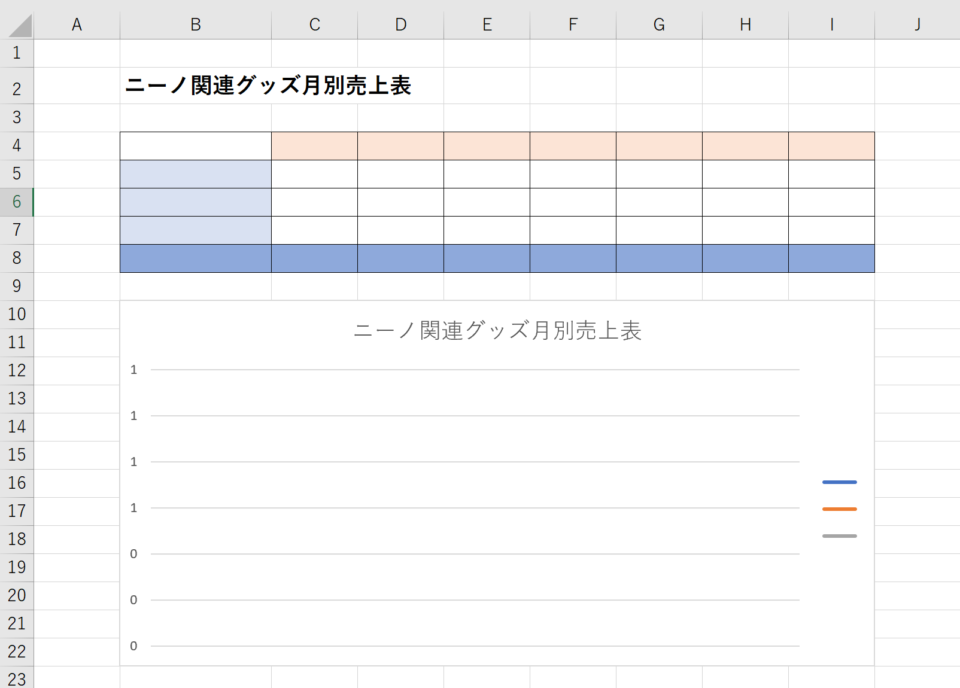Click the bold title cell in row 2
This screenshot has width=960, height=688.
tap(267, 87)
